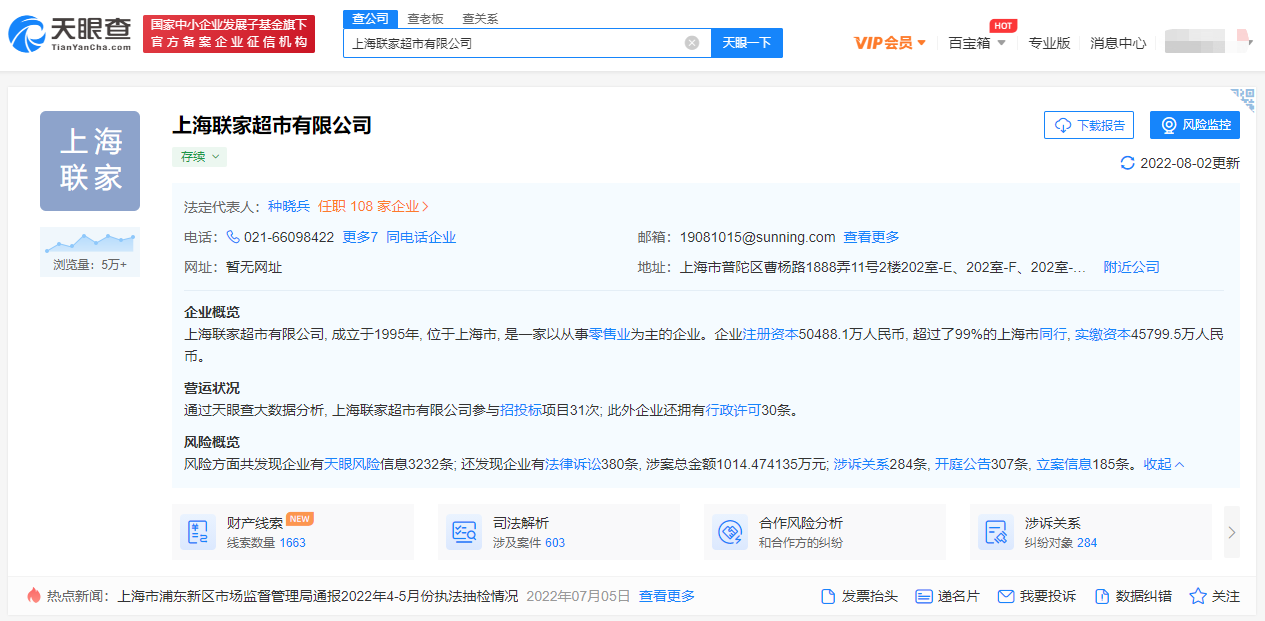The width and height of the screenshot is (1265, 621).
Task: Expand the 存续 status dropdown
Action: click(199, 157)
